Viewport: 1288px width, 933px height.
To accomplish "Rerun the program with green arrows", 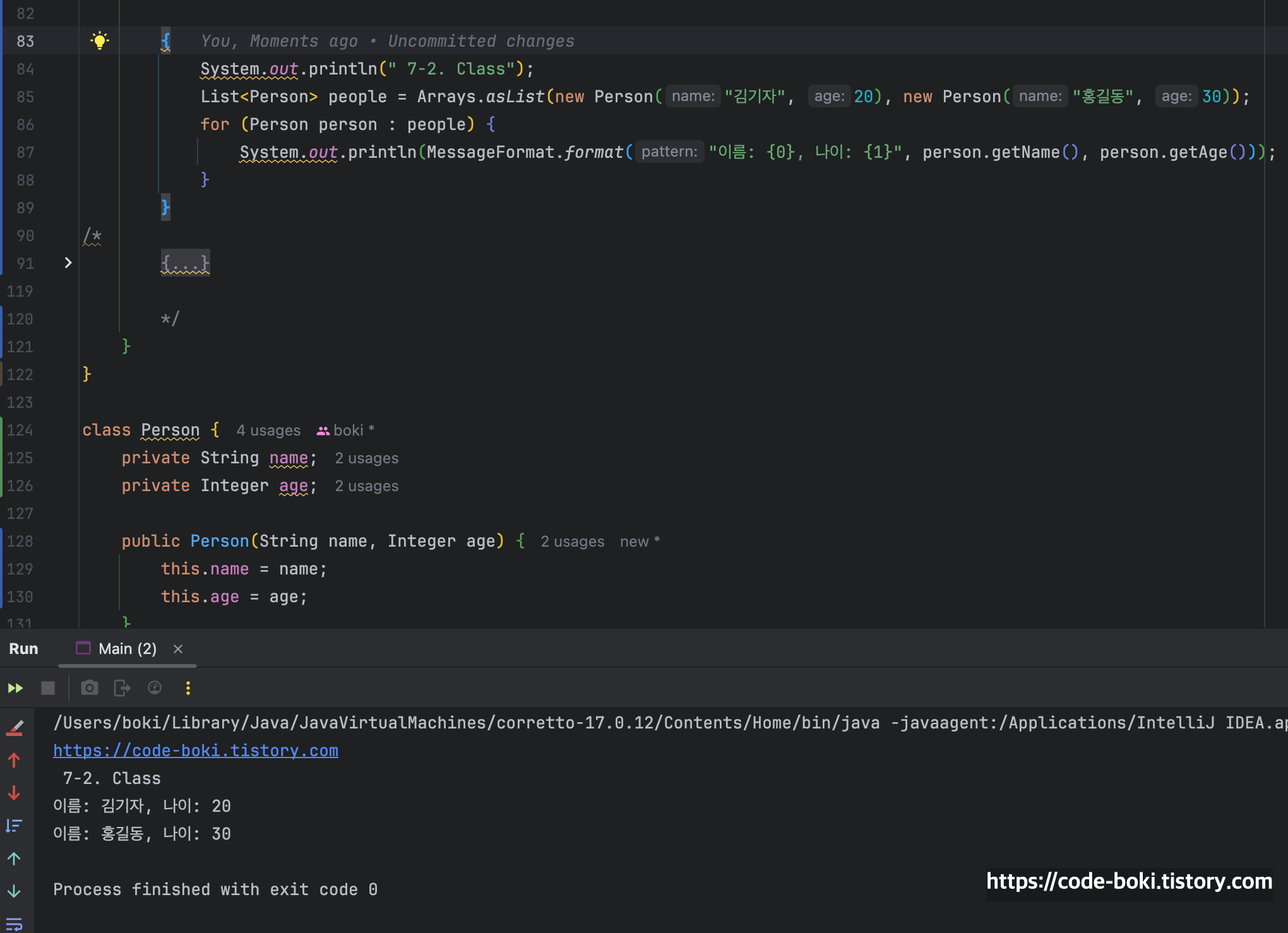I will coord(15,688).
